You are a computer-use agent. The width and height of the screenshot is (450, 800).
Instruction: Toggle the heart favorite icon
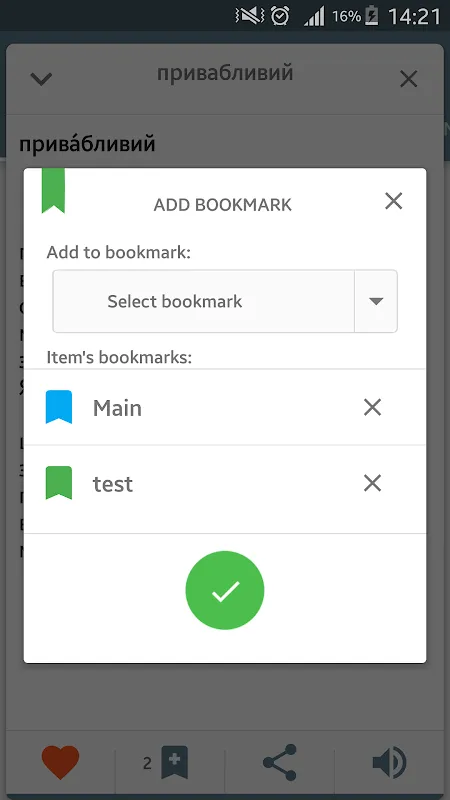tap(60, 762)
